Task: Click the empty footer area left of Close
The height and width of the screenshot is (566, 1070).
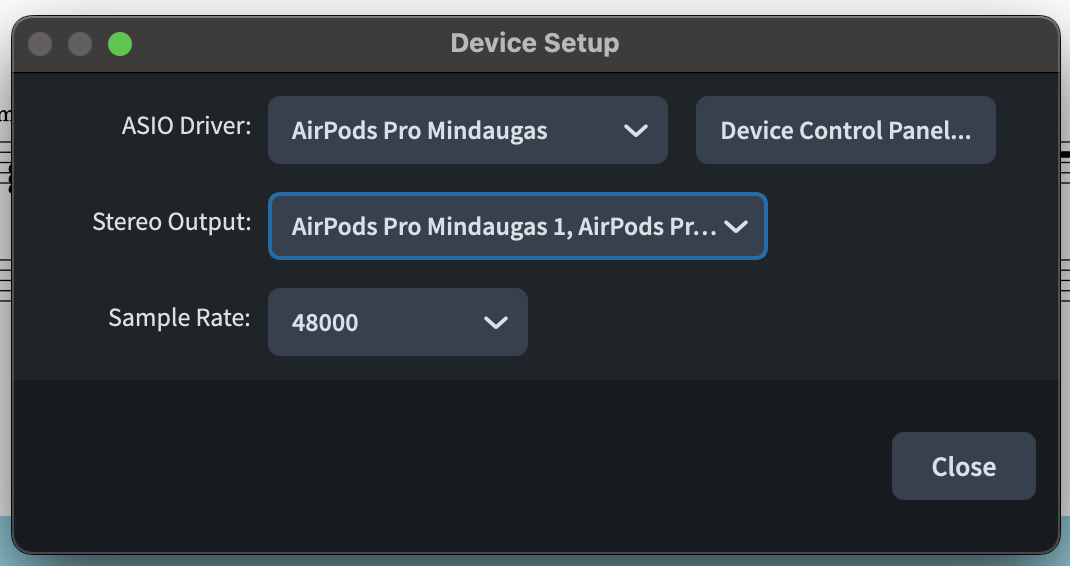Action: (x=450, y=466)
